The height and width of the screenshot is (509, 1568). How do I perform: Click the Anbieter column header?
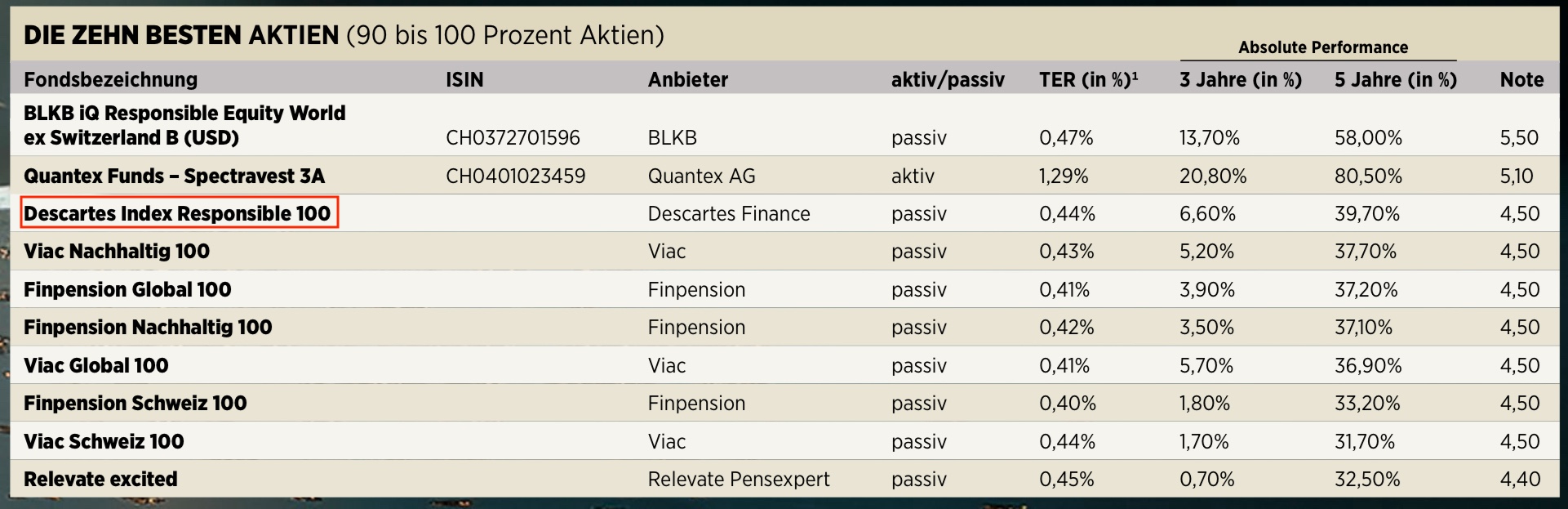688,79
